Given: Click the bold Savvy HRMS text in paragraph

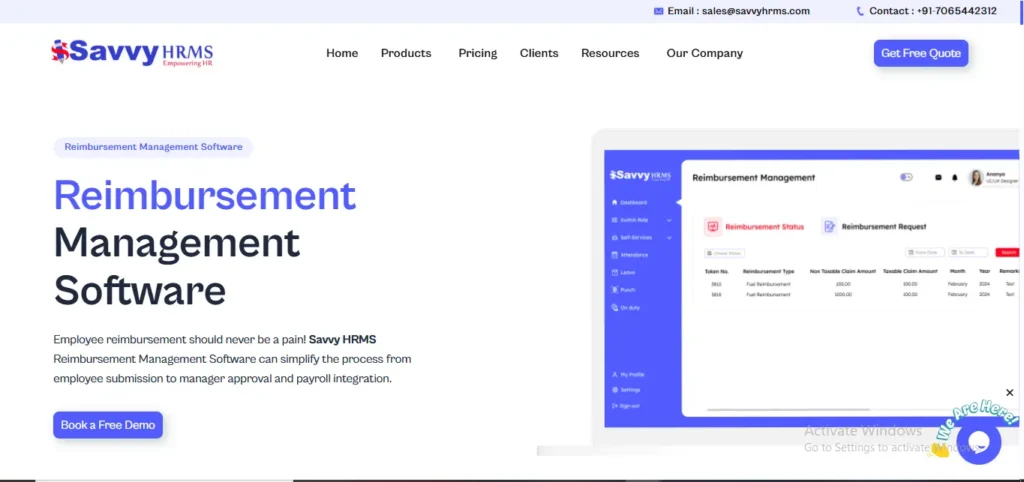Looking at the screenshot, I should click(x=342, y=340).
